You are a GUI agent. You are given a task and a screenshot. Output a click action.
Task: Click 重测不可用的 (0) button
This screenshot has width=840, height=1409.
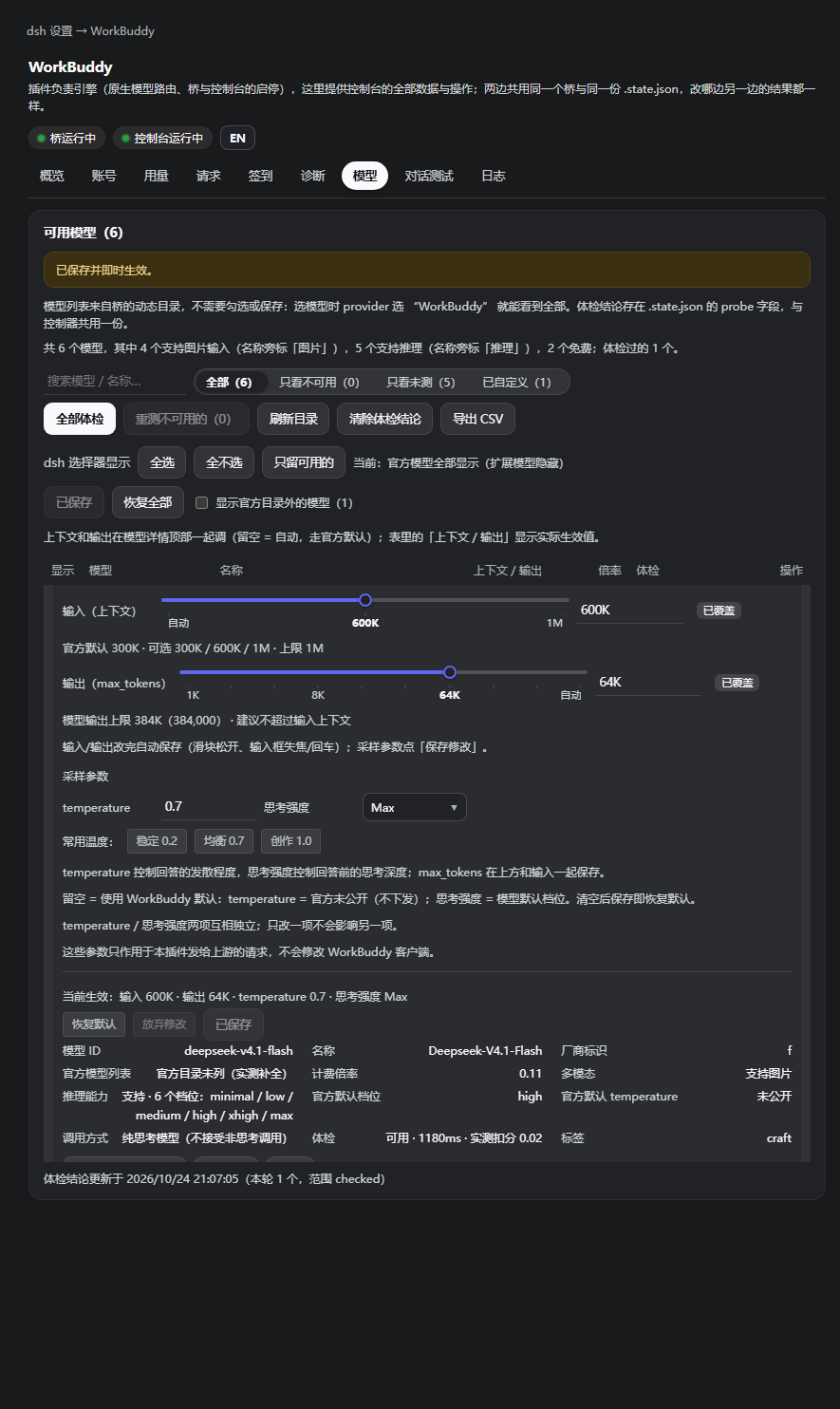coord(186,419)
